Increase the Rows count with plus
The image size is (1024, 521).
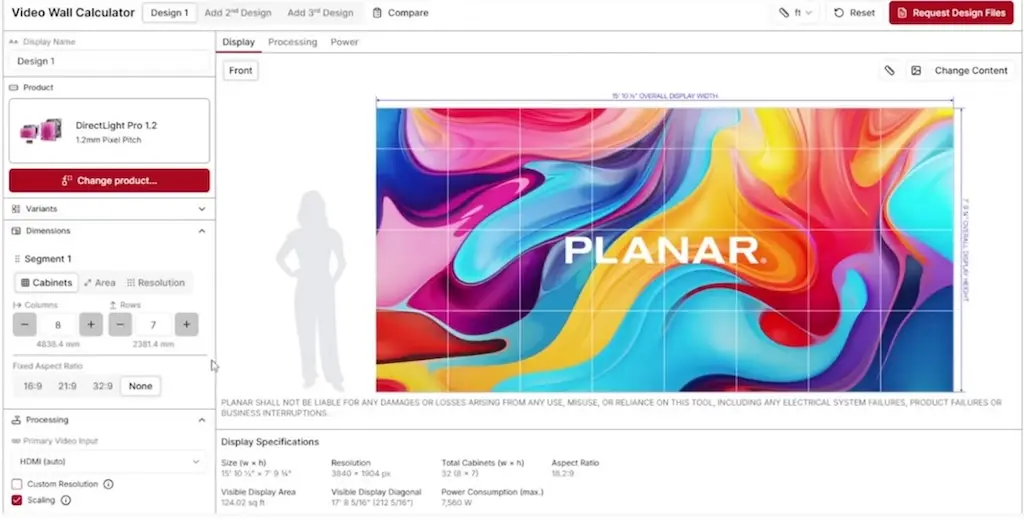(186, 324)
